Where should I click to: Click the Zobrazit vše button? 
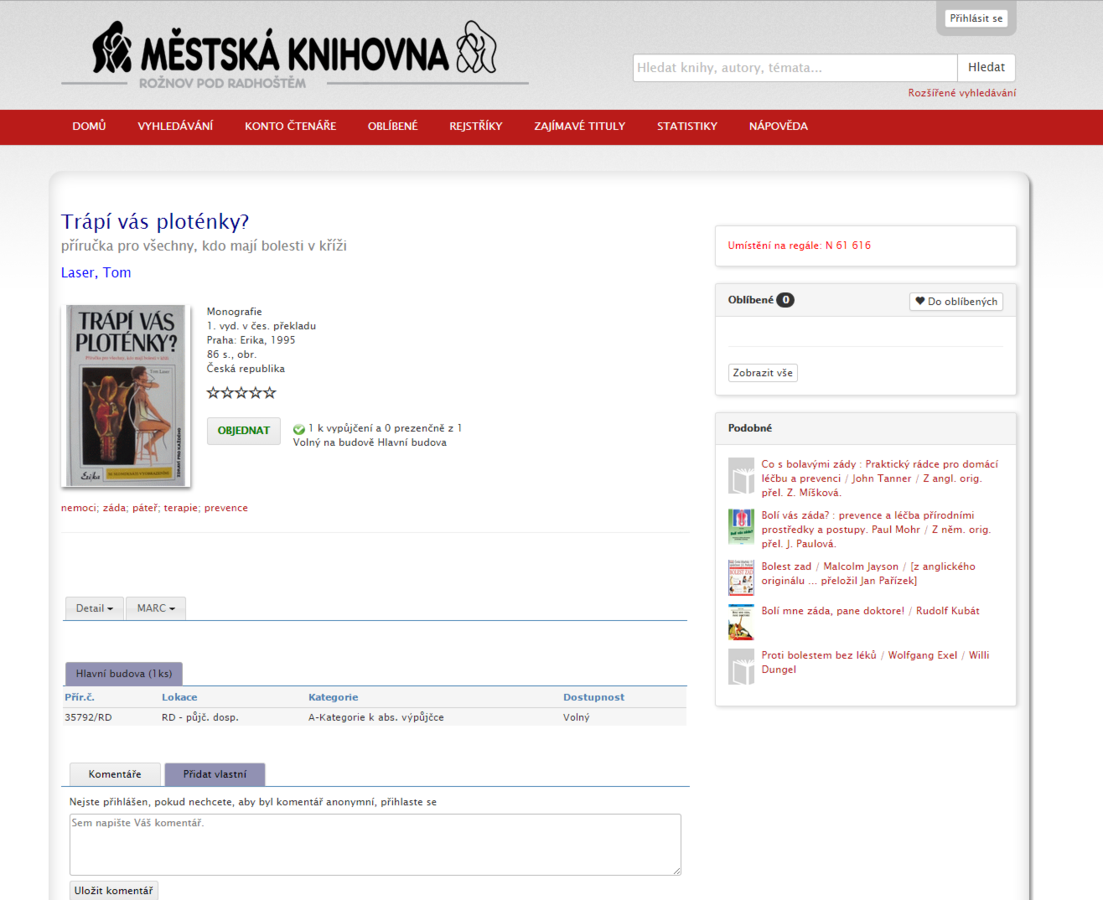[763, 373]
